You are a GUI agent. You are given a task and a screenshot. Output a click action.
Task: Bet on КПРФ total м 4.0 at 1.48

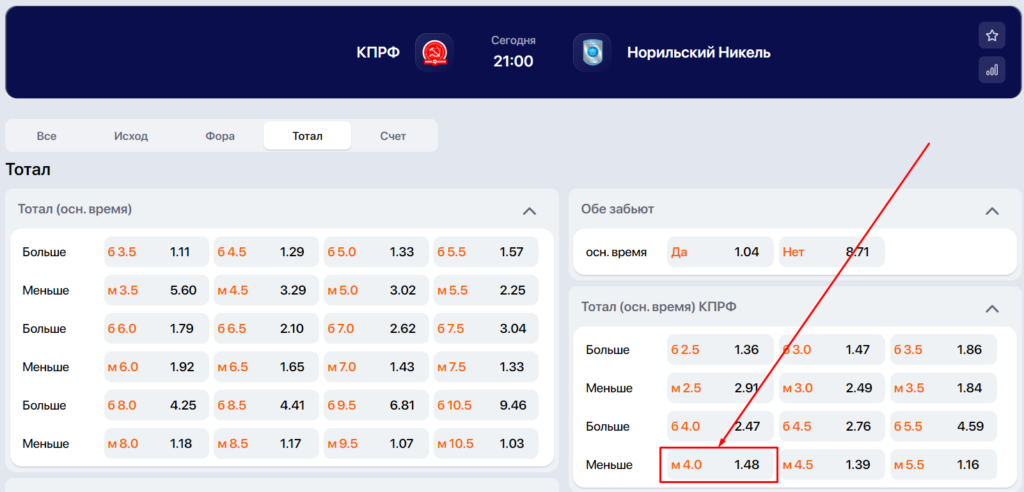[720, 465]
